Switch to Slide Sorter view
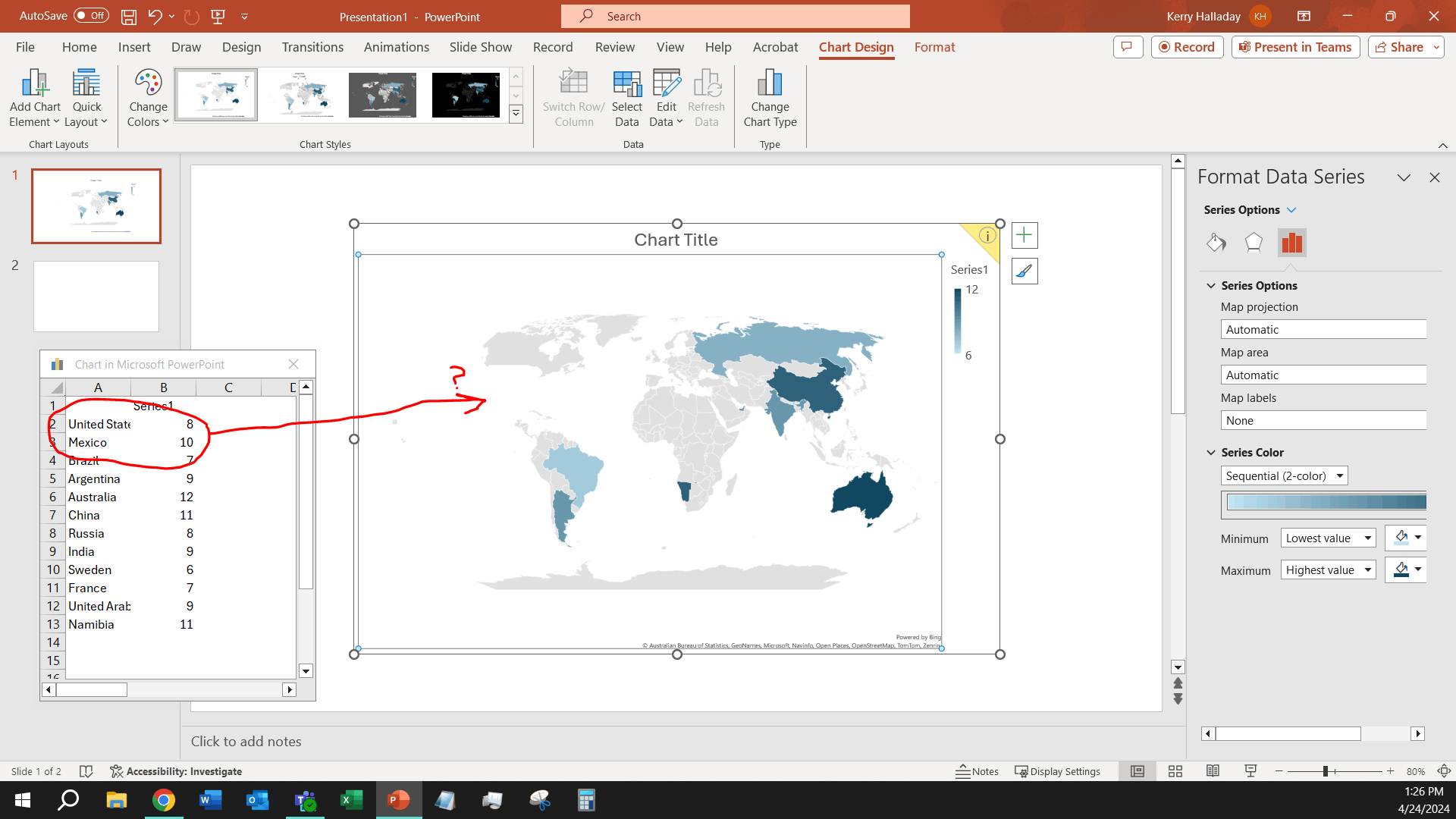1456x819 pixels. [1175, 771]
